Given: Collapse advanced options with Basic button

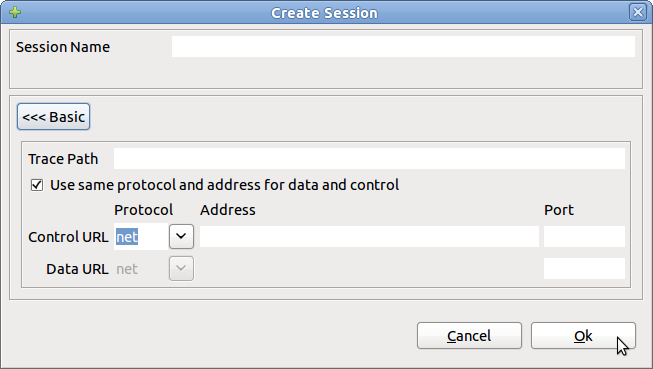Looking at the screenshot, I should tap(53, 117).
